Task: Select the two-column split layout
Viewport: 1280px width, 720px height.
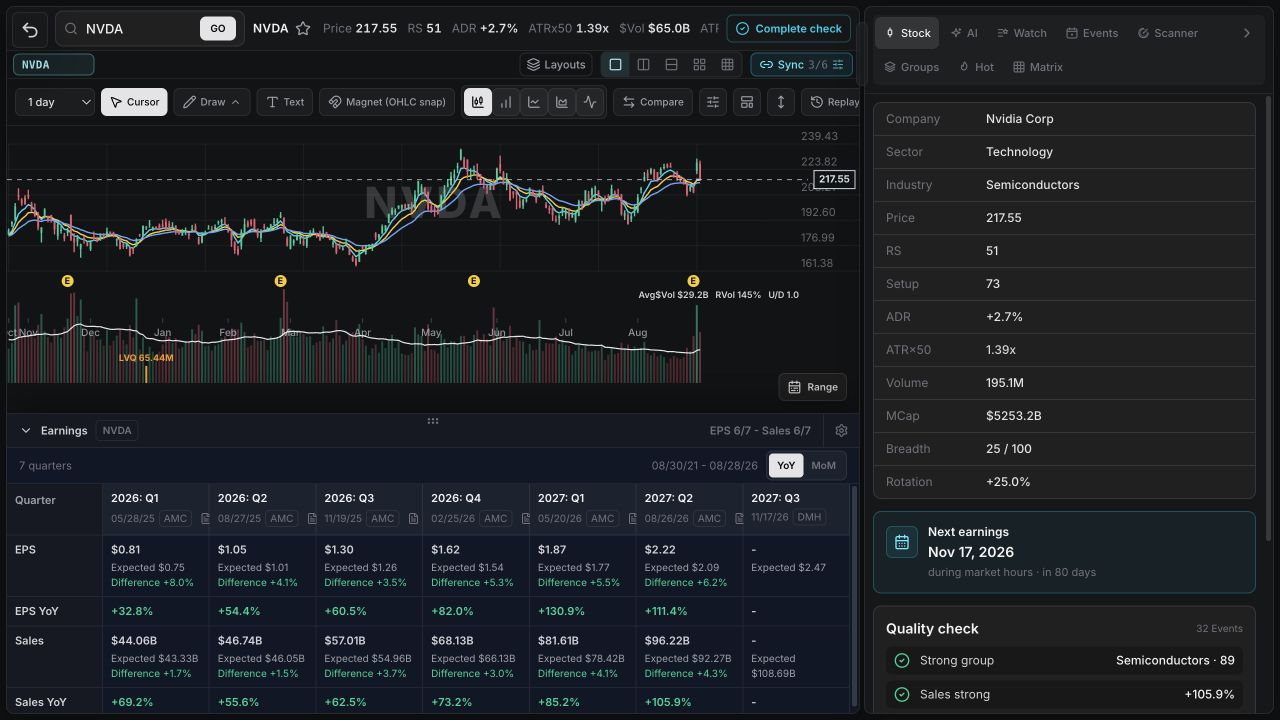Action: pyautogui.click(x=644, y=64)
